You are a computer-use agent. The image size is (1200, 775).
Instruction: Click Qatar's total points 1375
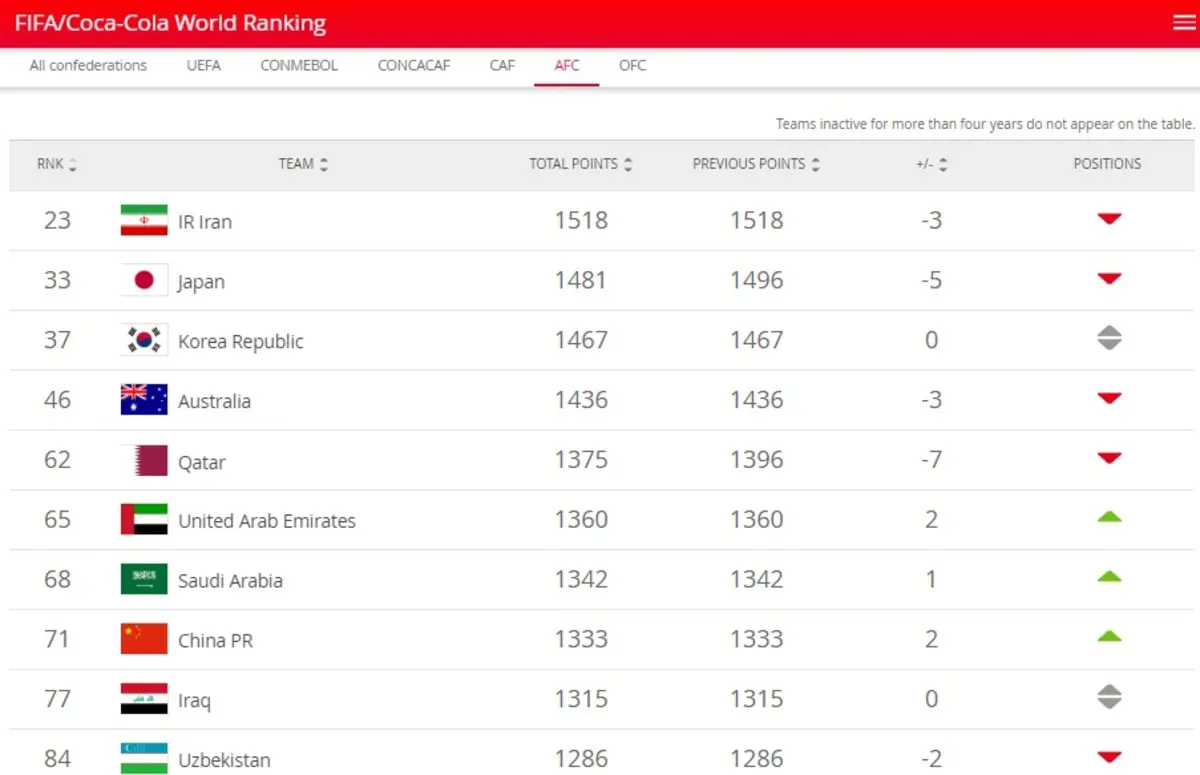click(x=581, y=460)
